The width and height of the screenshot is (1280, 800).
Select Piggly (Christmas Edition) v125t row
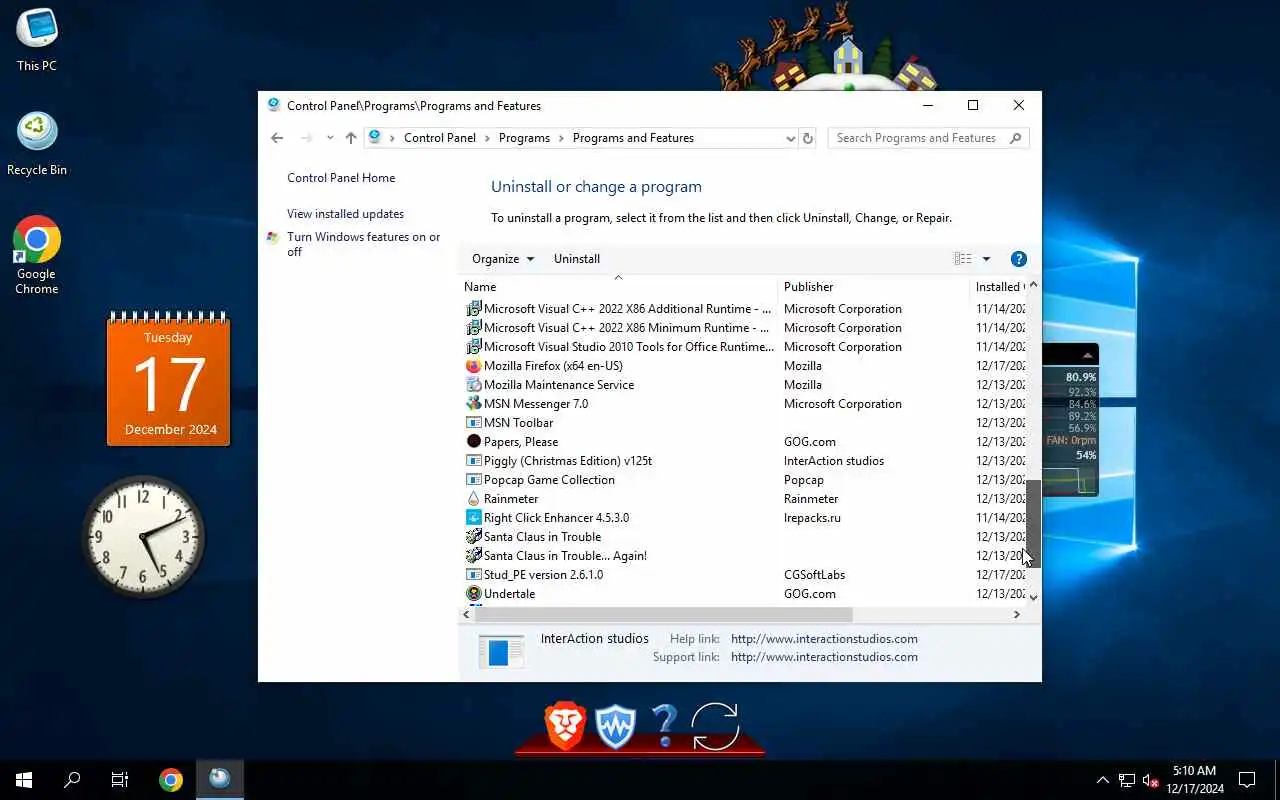[743, 461]
